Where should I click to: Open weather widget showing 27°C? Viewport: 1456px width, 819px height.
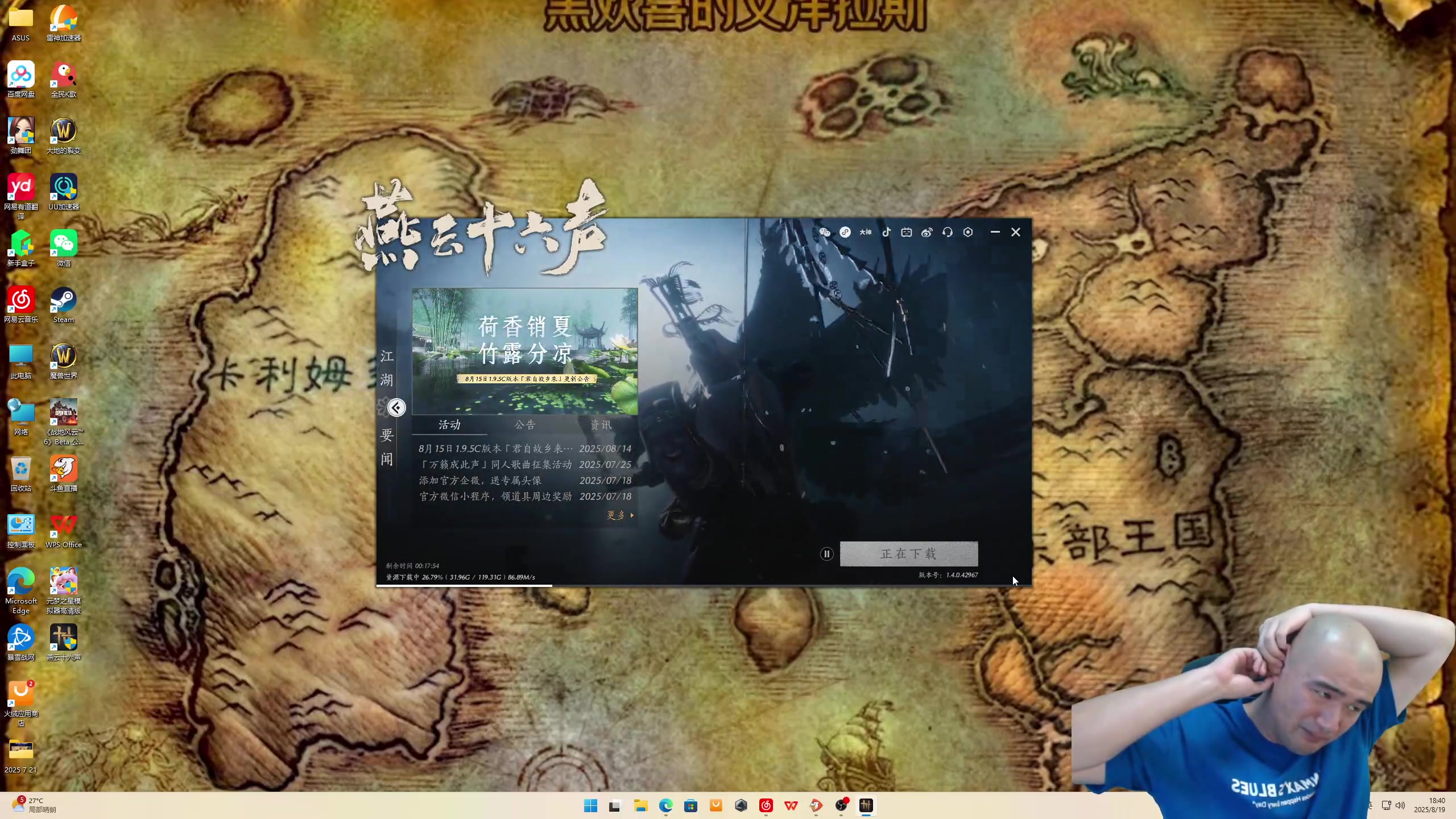coord(34,805)
